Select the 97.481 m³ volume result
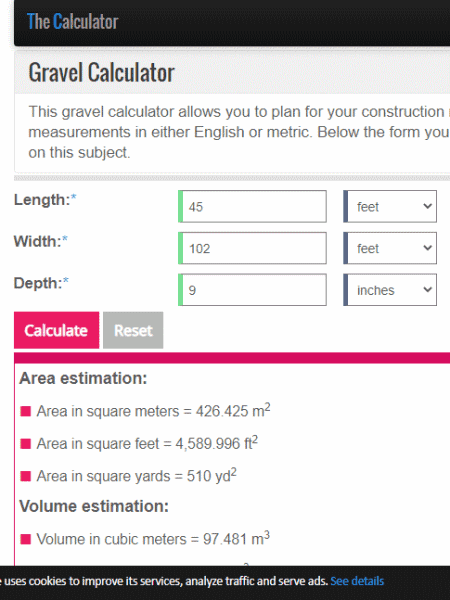 pyautogui.click(x=236, y=538)
